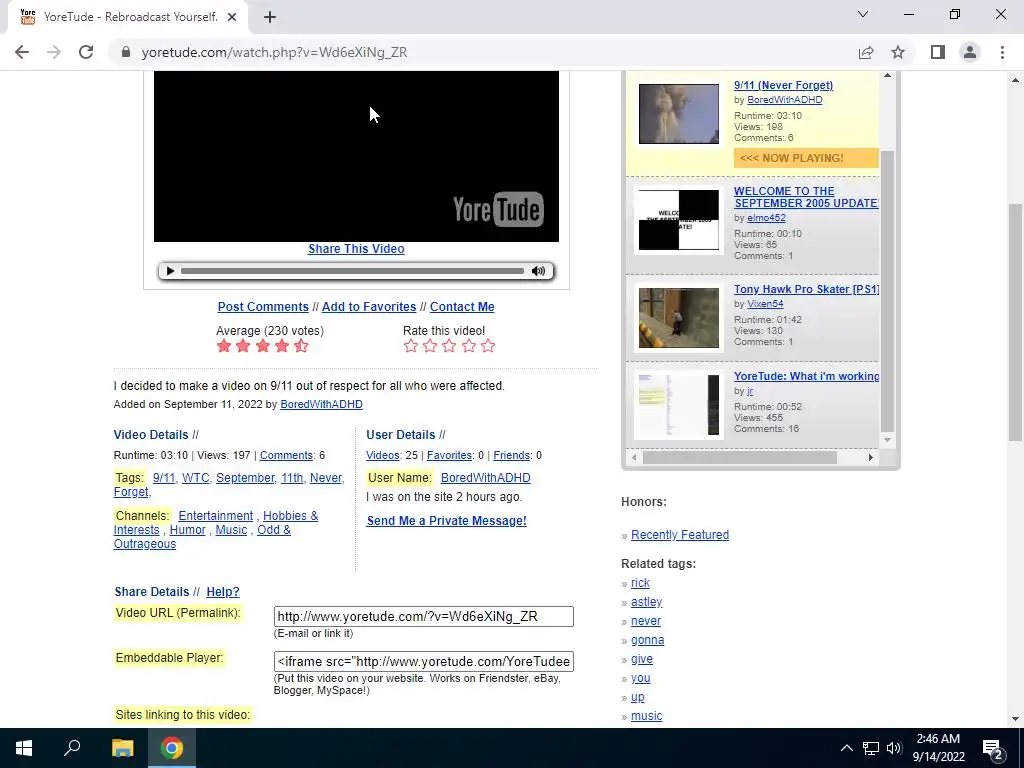Image resolution: width=1024 pixels, height=768 pixels.
Task: Play the video with the play button
Action: (x=170, y=271)
